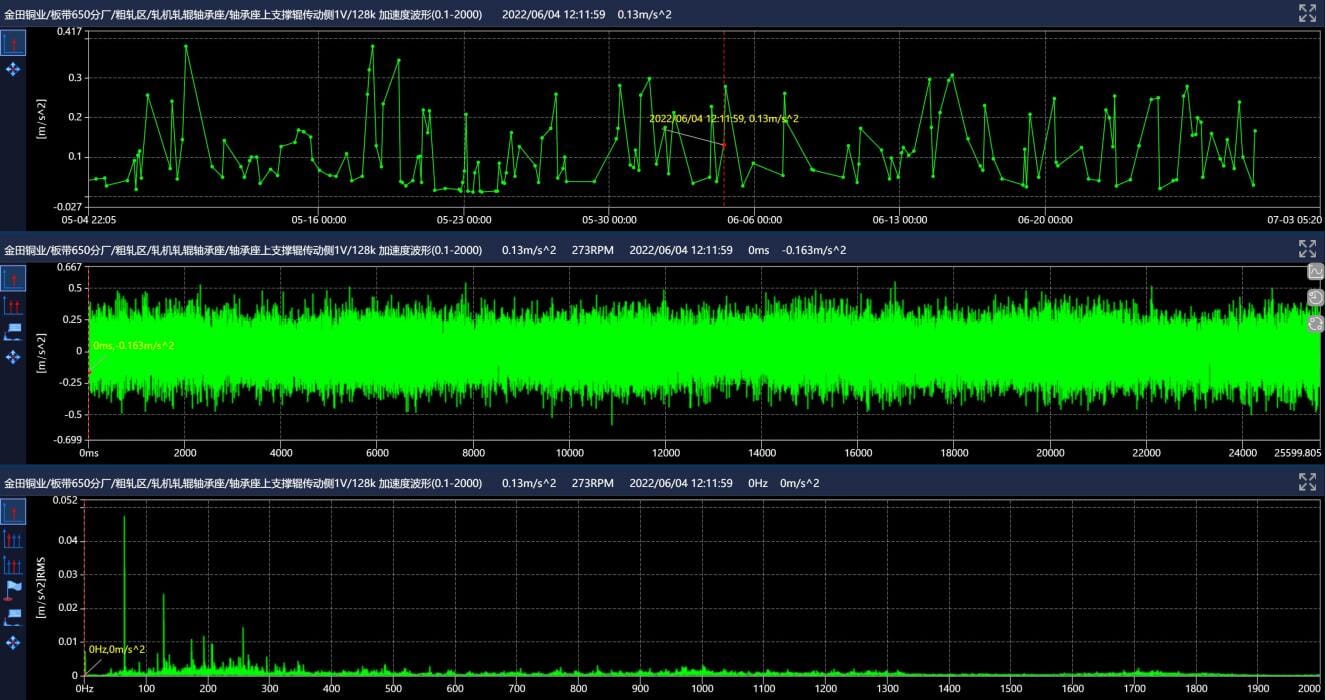This screenshot has height=700, width=1325.
Task: Click pan/move tool in waveform panel
Action: click(13, 357)
